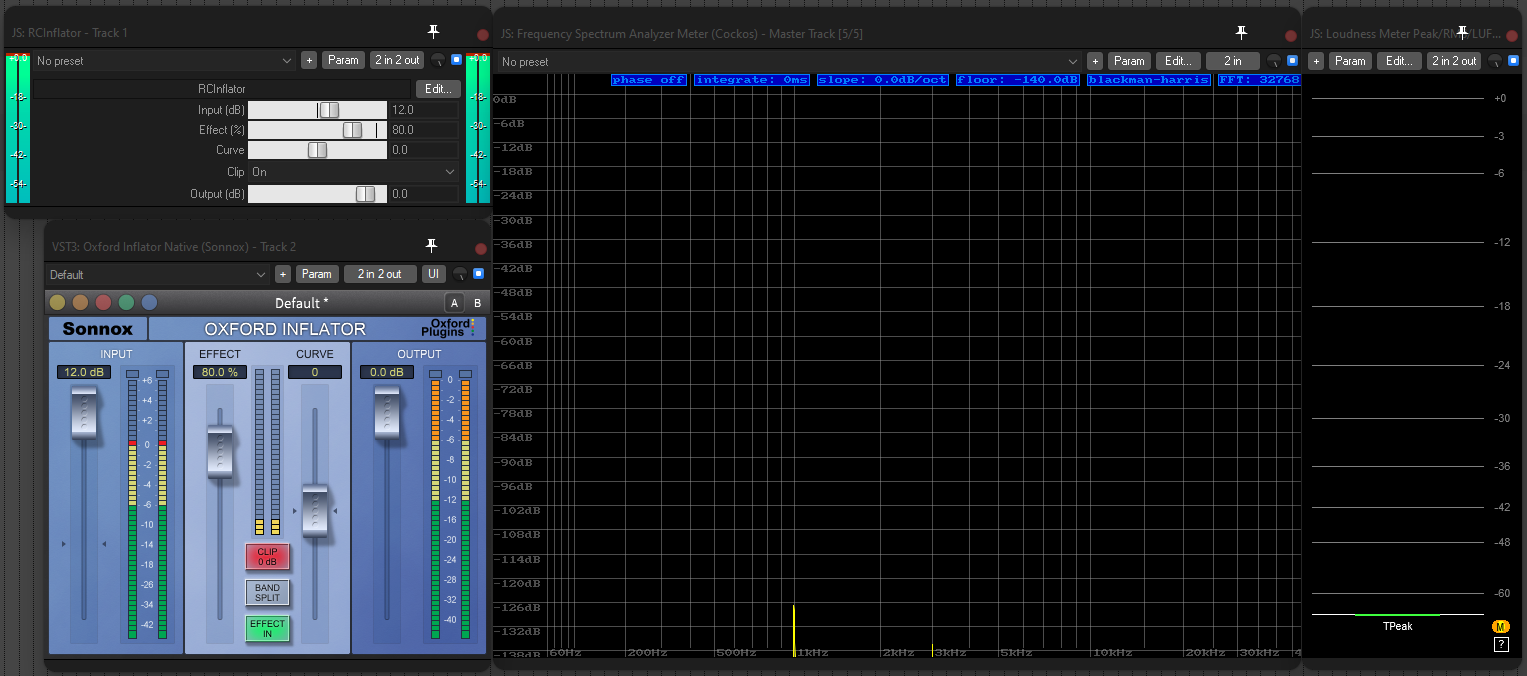Click the blue round button in Sonnox toolbar
This screenshot has height=676, width=1527.
(149, 302)
